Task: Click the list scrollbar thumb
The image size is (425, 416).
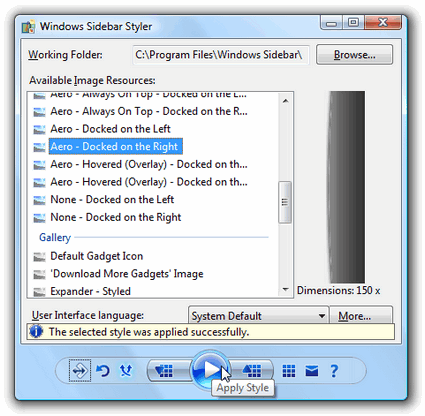Action: pyautogui.click(x=285, y=202)
